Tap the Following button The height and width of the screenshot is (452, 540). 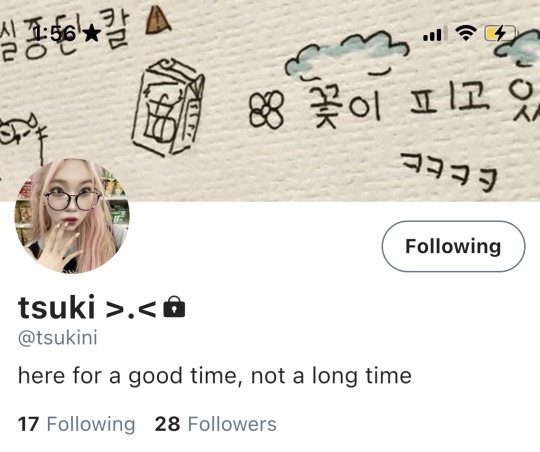[x=453, y=246]
